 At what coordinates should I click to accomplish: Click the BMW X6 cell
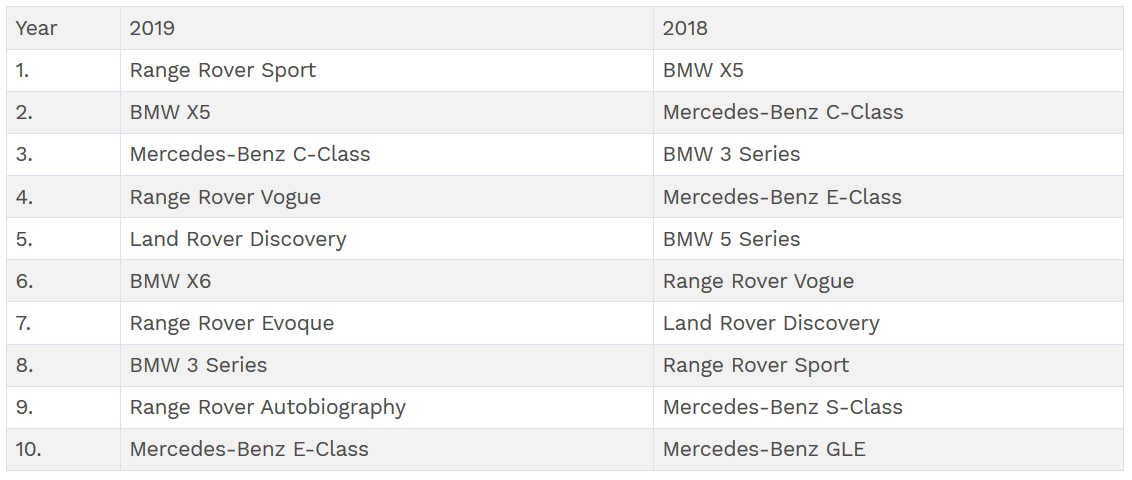click(170, 281)
